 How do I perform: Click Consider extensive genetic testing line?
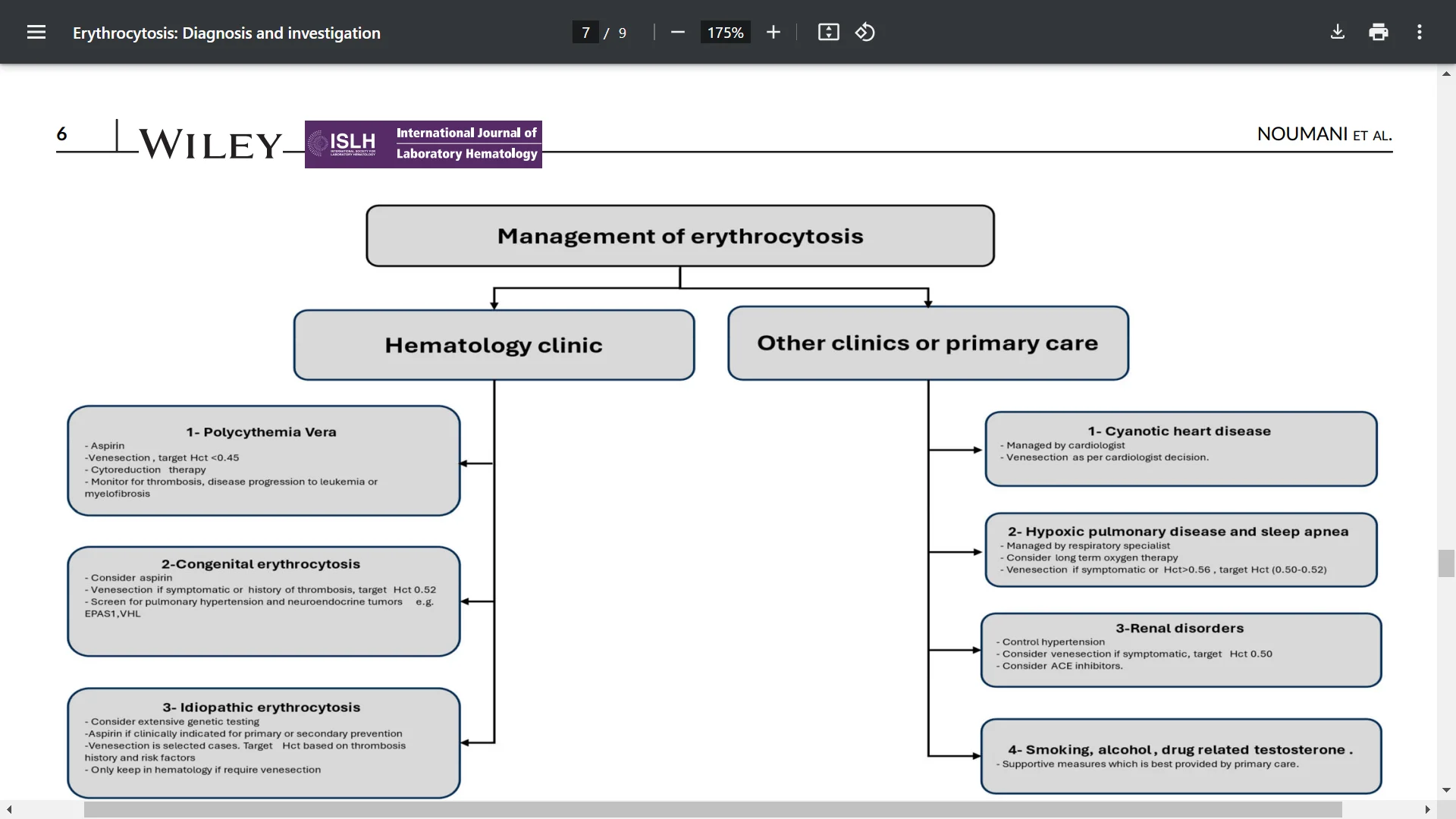pyautogui.click(x=172, y=722)
